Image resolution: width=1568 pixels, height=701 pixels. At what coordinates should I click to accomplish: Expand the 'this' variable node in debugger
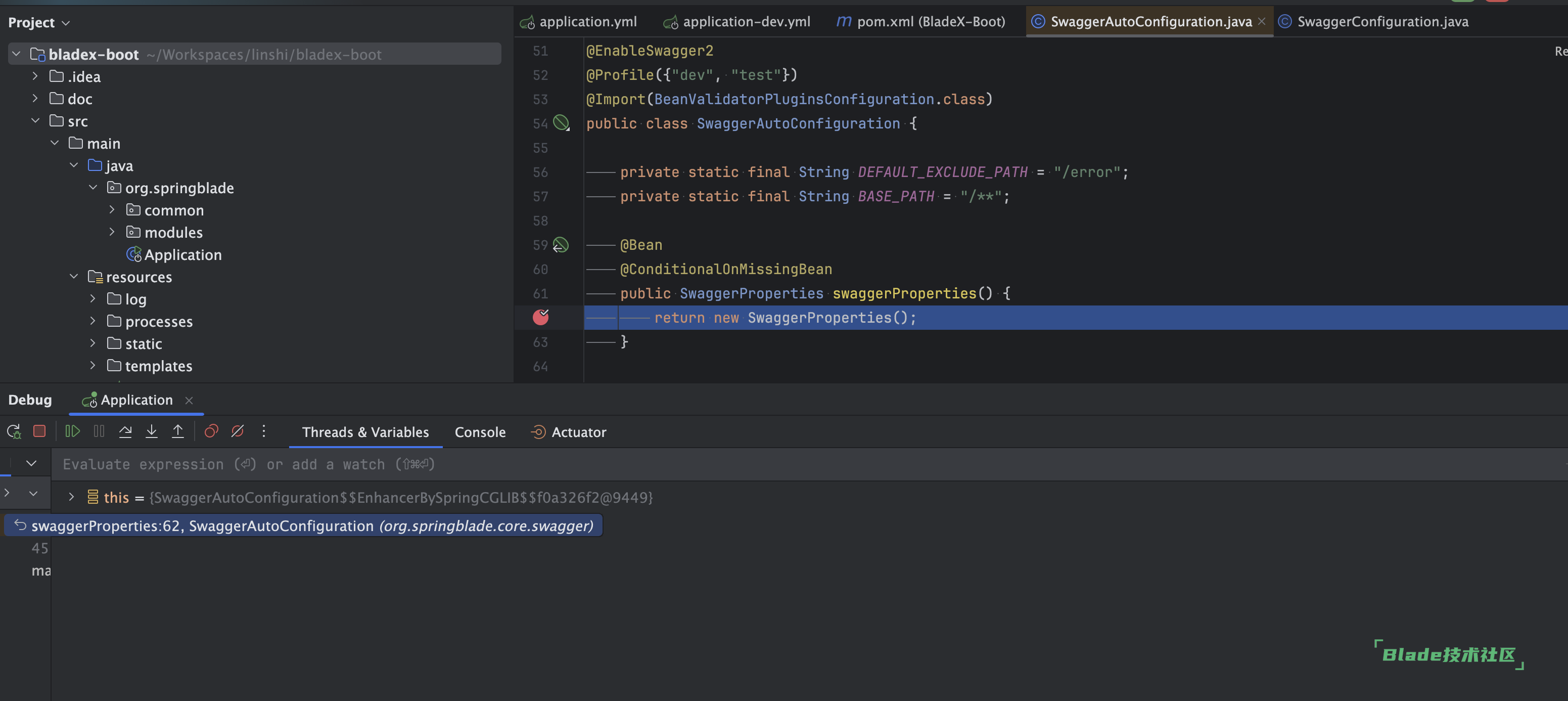[70, 497]
